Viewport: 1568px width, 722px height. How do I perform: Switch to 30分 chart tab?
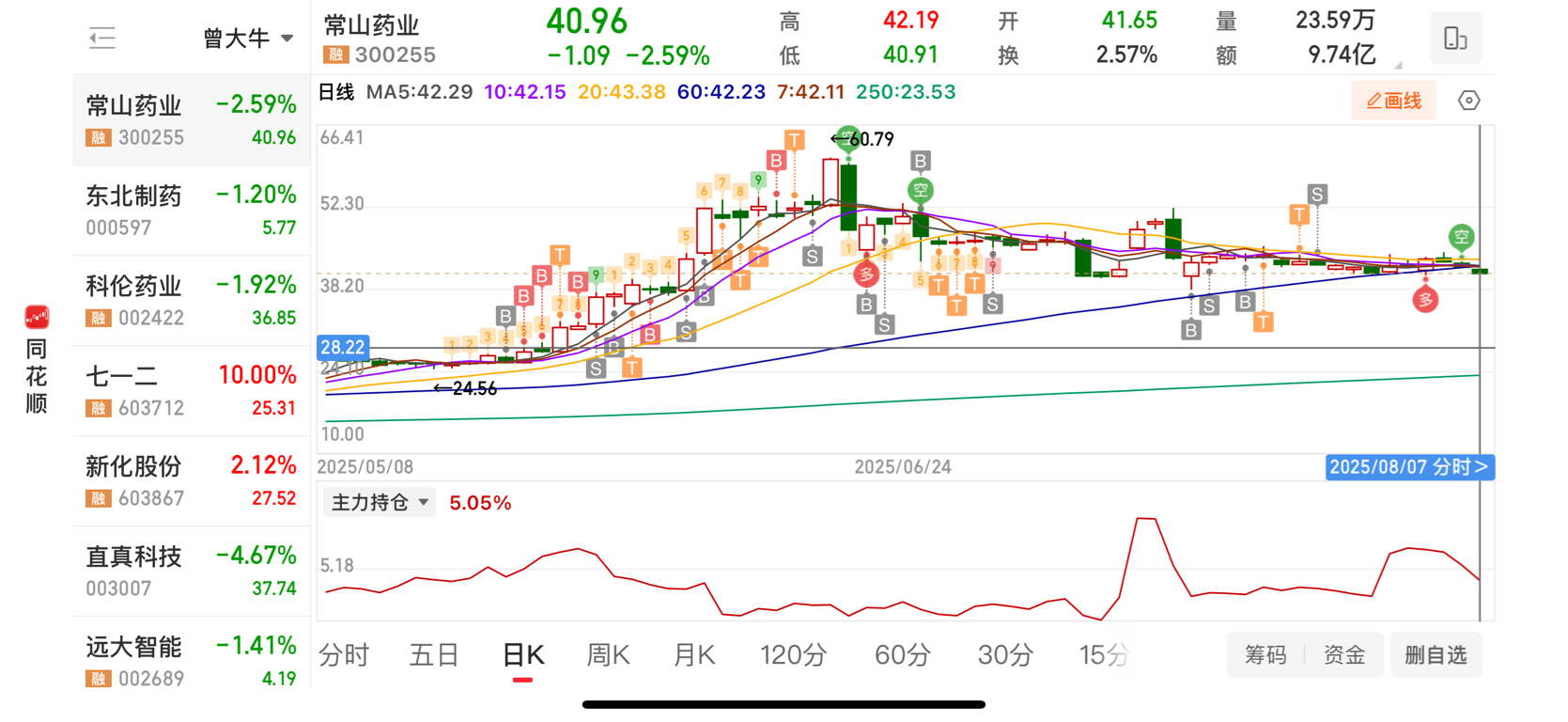(1005, 655)
